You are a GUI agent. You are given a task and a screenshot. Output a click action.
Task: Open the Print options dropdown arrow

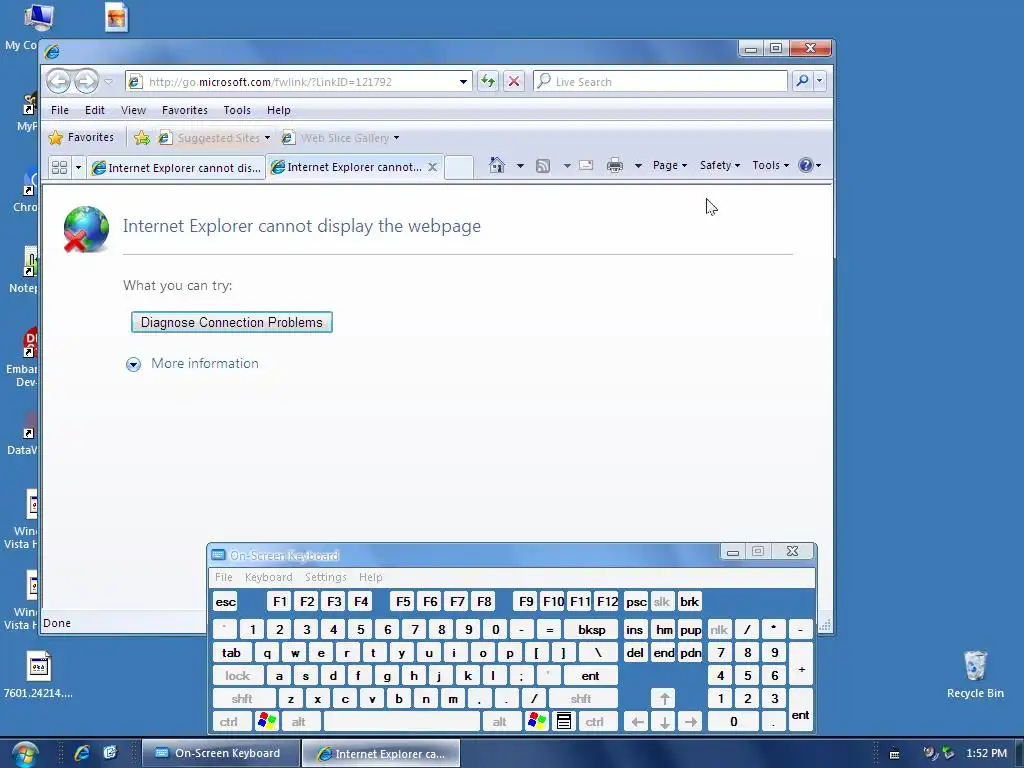pyautogui.click(x=638, y=166)
